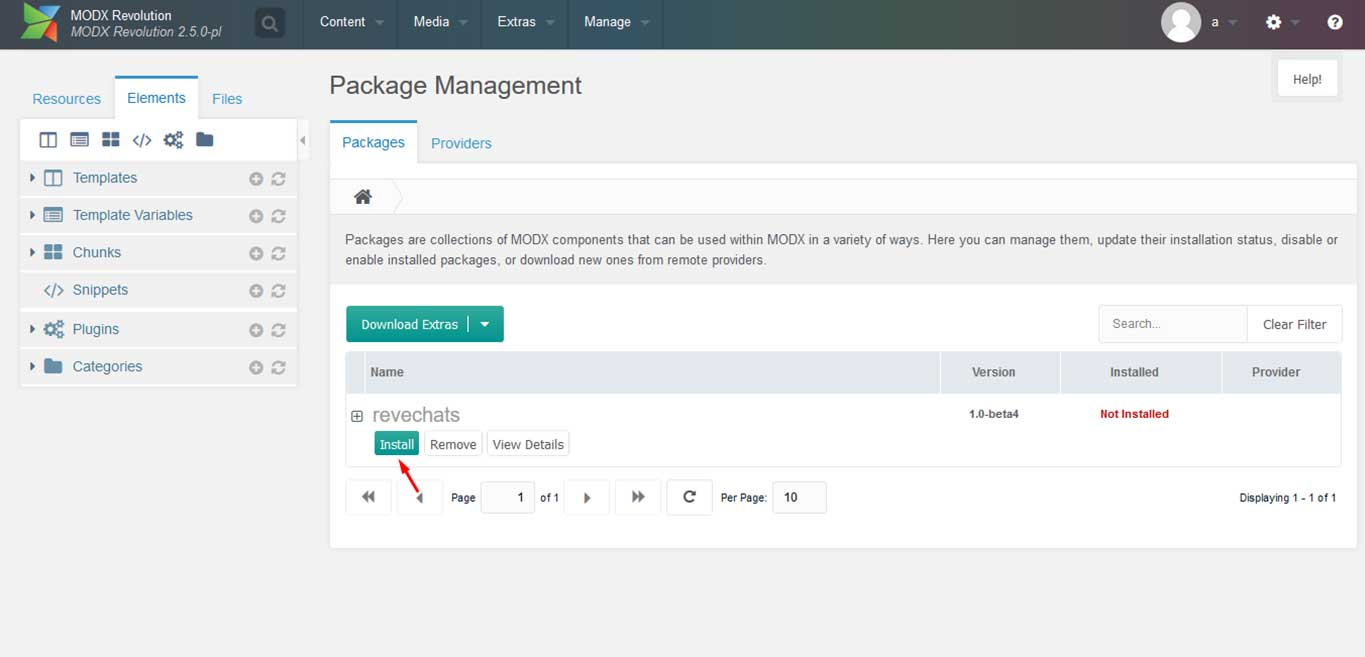1365x657 pixels.
Task: Expand the Templates tree node
Action: click(x=32, y=178)
